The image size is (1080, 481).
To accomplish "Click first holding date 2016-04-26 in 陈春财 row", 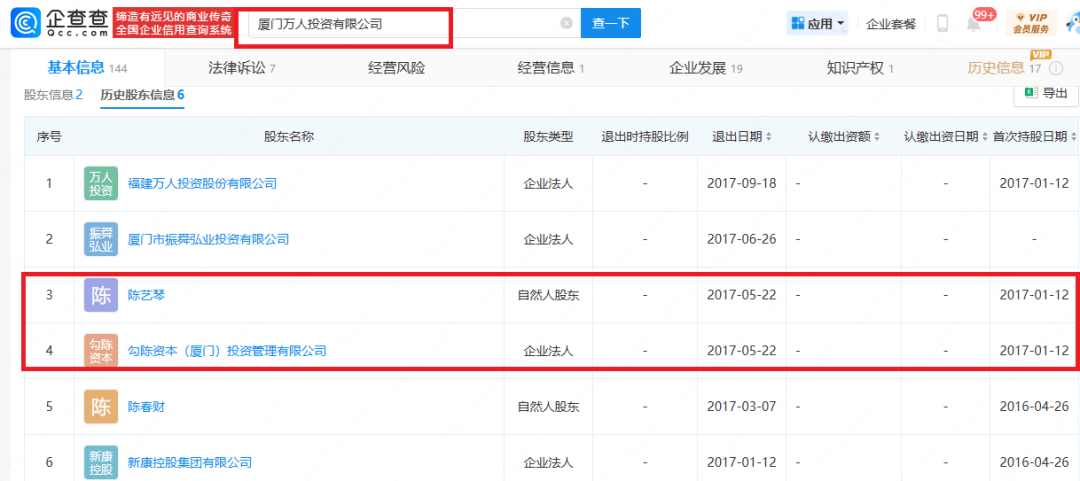I will point(1035,407).
